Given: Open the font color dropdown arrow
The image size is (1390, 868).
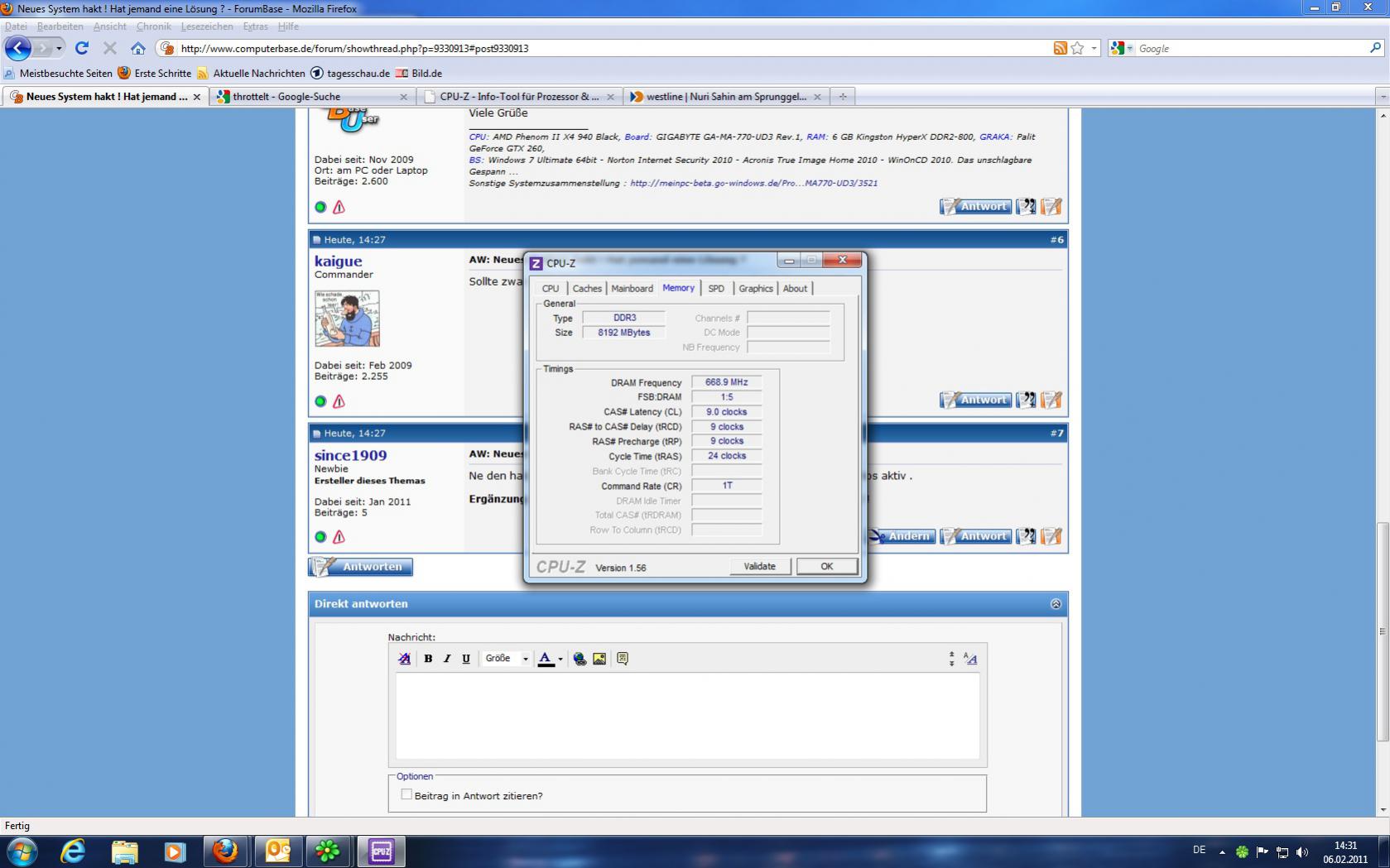Looking at the screenshot, I should pyautogui.click(x=560, y=659).
